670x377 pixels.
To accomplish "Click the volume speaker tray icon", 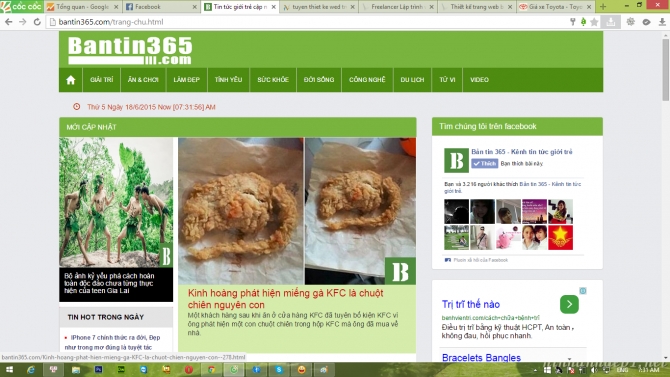I will [x=594, y=370].
